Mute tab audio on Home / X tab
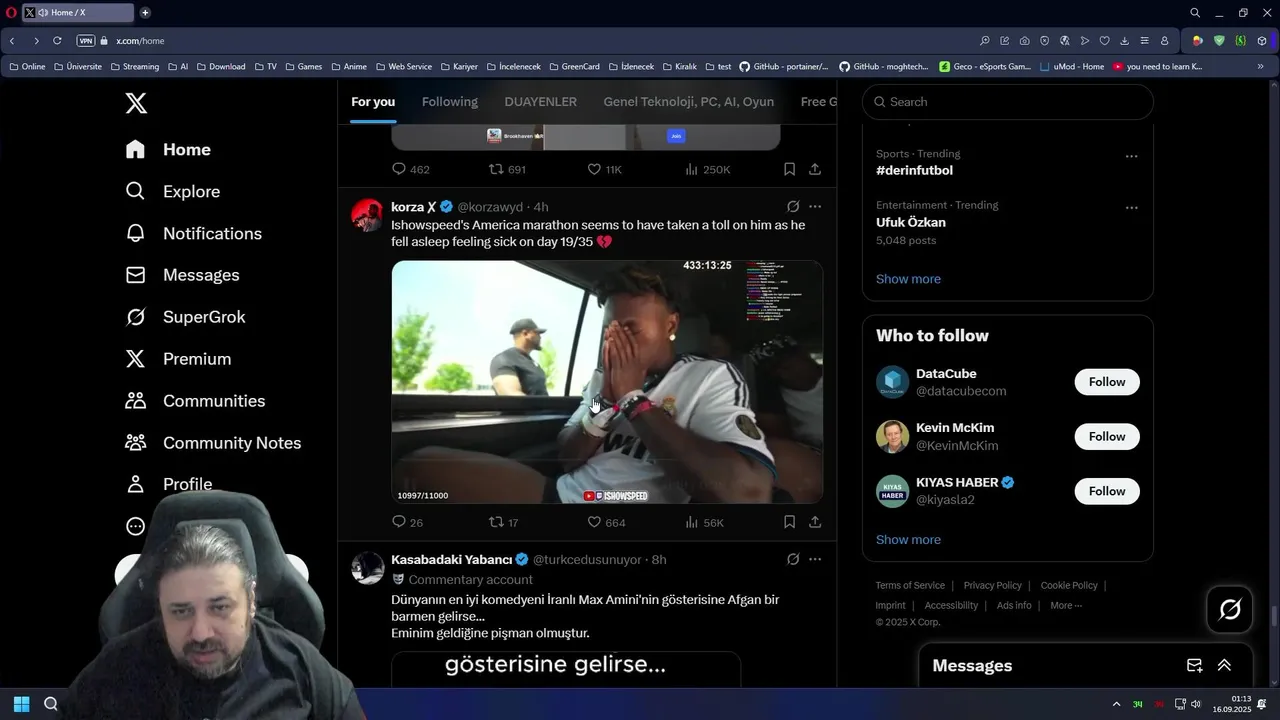The width and height of the screenshot is (1280, 720). [43, 13]
